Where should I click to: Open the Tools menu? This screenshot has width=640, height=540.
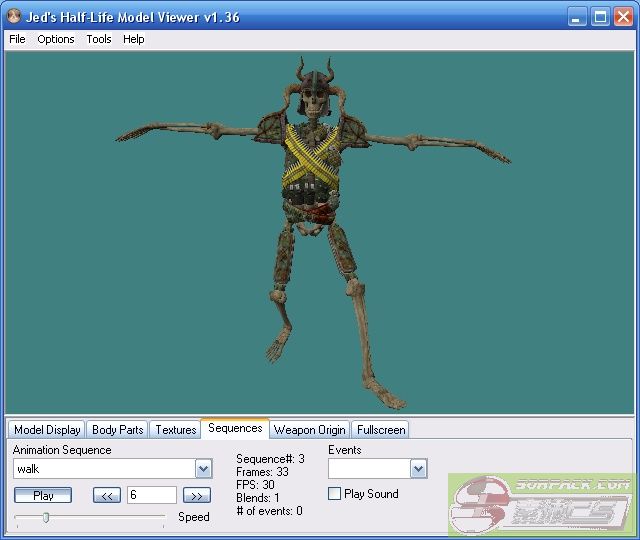tap(99, 39)
